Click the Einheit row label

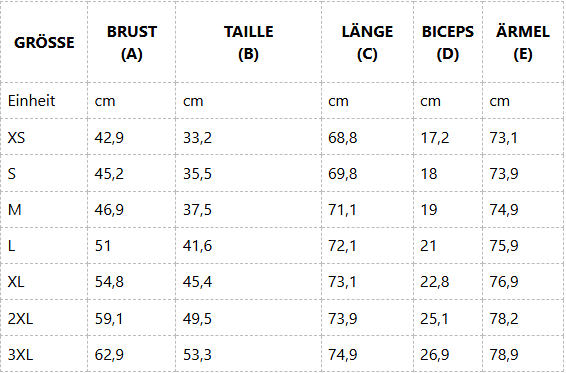[31, 101]
